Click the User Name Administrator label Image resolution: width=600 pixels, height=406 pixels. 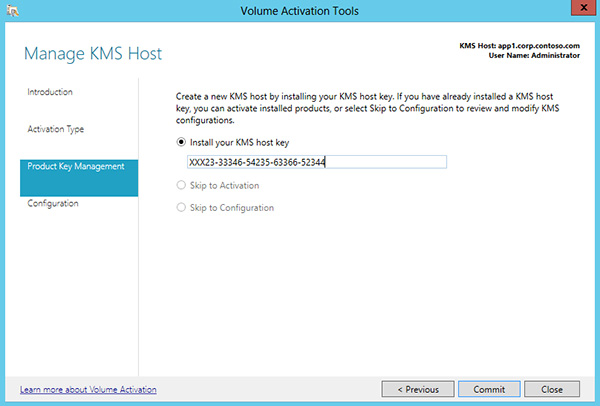[529, 57]
